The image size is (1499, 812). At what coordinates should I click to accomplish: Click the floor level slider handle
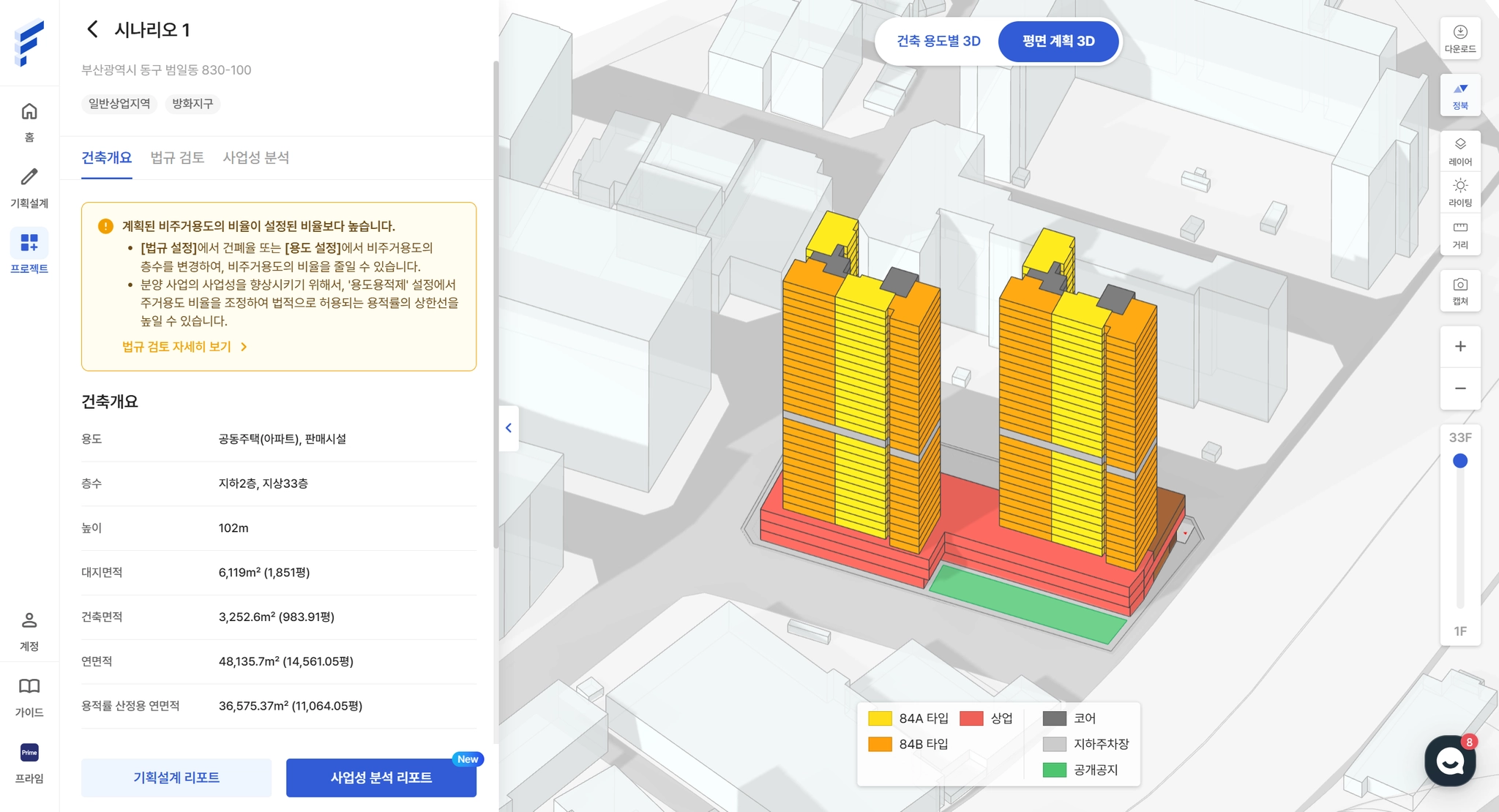pyautogui.click(x=1459, y=461)
